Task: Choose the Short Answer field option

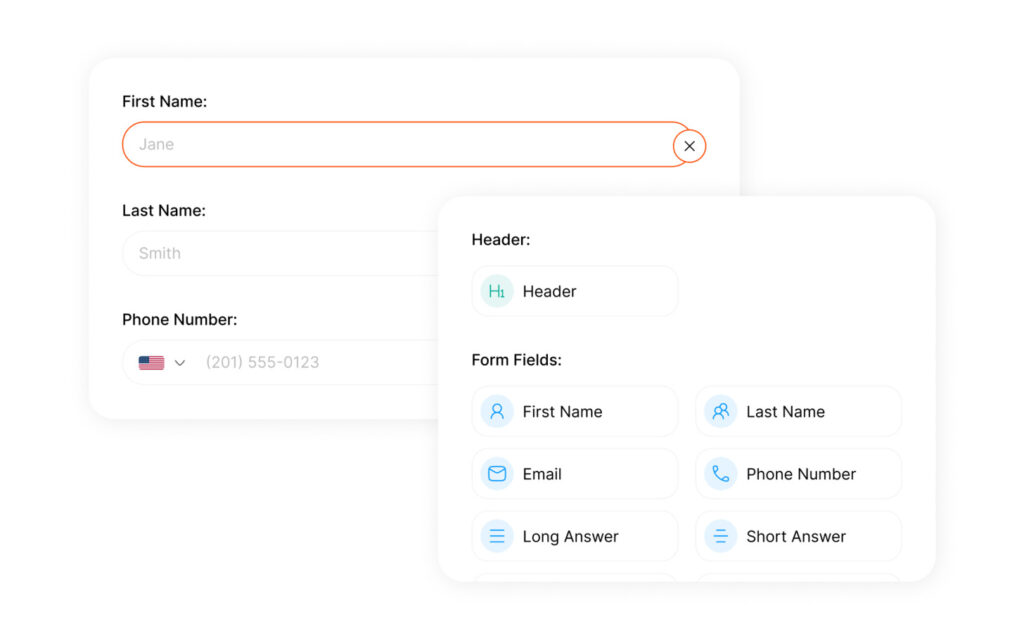Action: [x=798, y=536]
